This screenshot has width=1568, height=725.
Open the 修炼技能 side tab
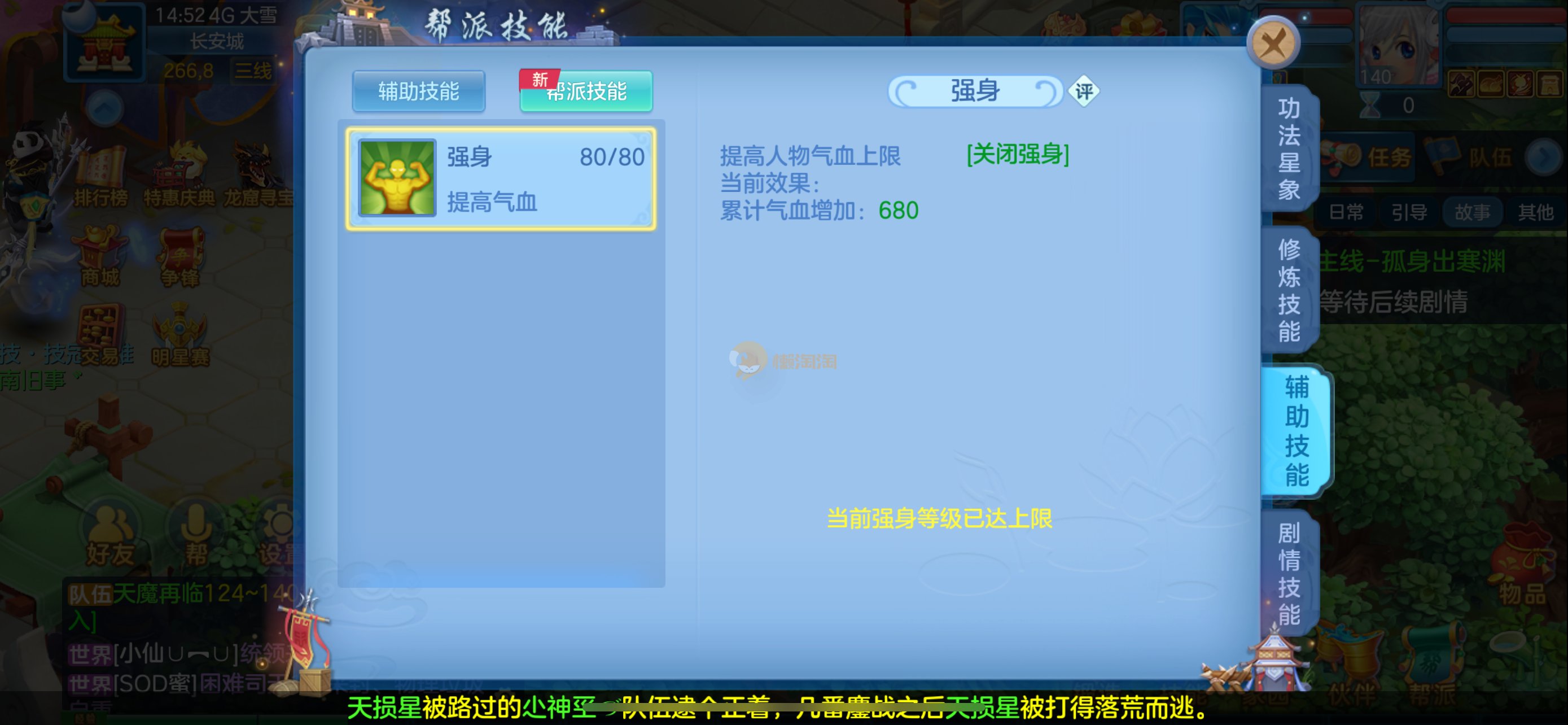coord(1289,290)
